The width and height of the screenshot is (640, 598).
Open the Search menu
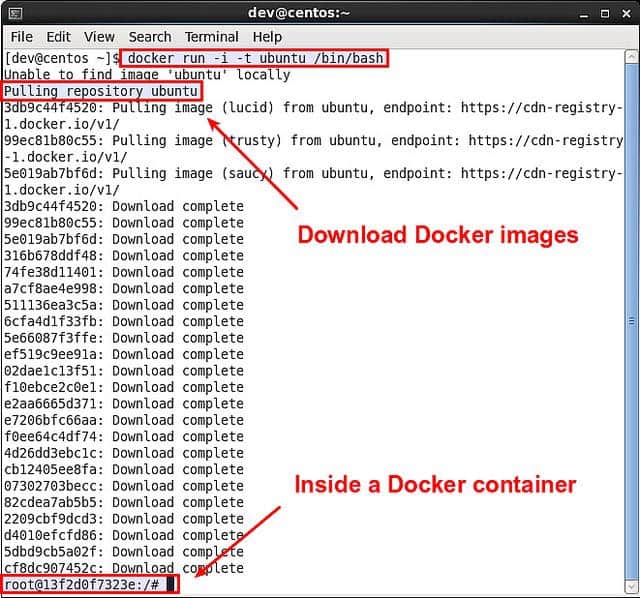(150, 37)
